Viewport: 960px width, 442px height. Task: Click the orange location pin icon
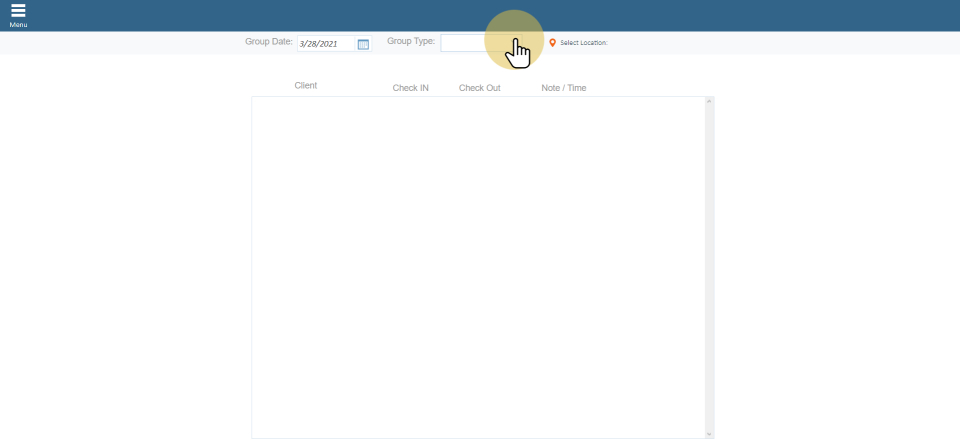click(552, 43)
